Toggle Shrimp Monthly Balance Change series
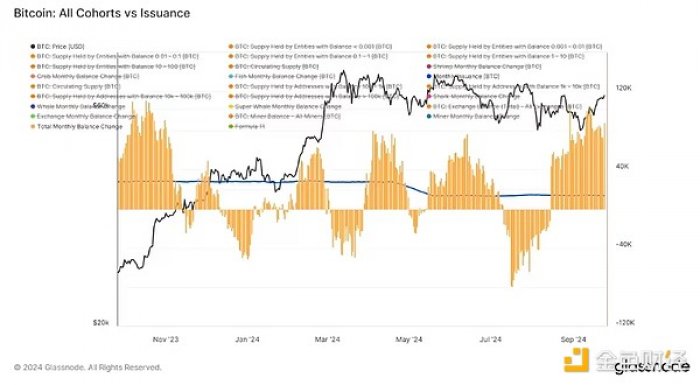 [487, 67]
